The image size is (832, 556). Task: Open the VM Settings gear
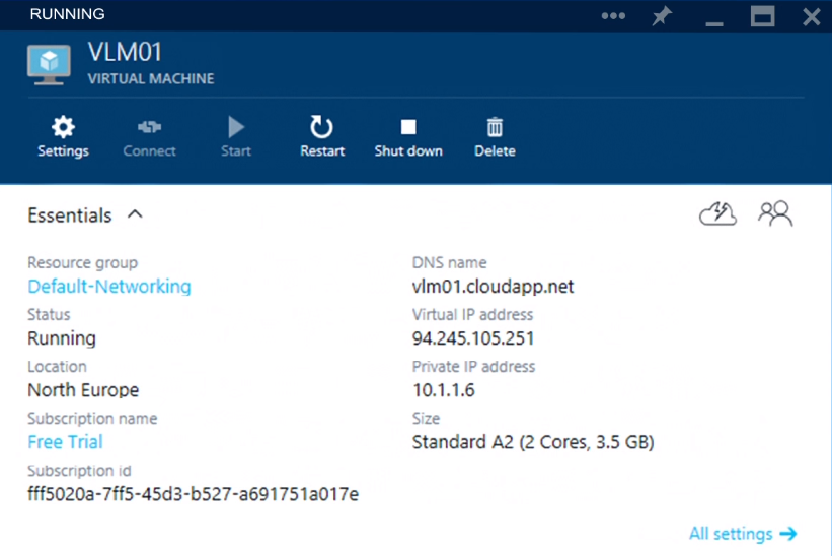point(63,137)
